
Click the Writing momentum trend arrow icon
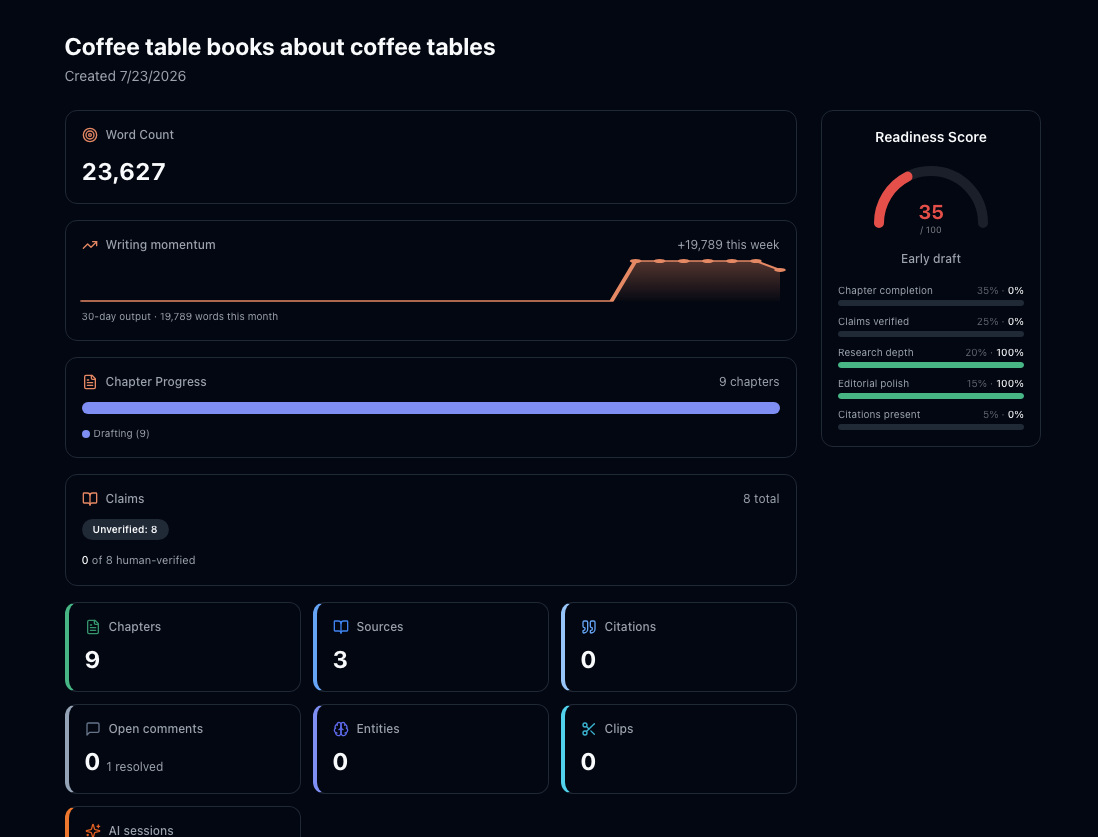coord(90,245)
